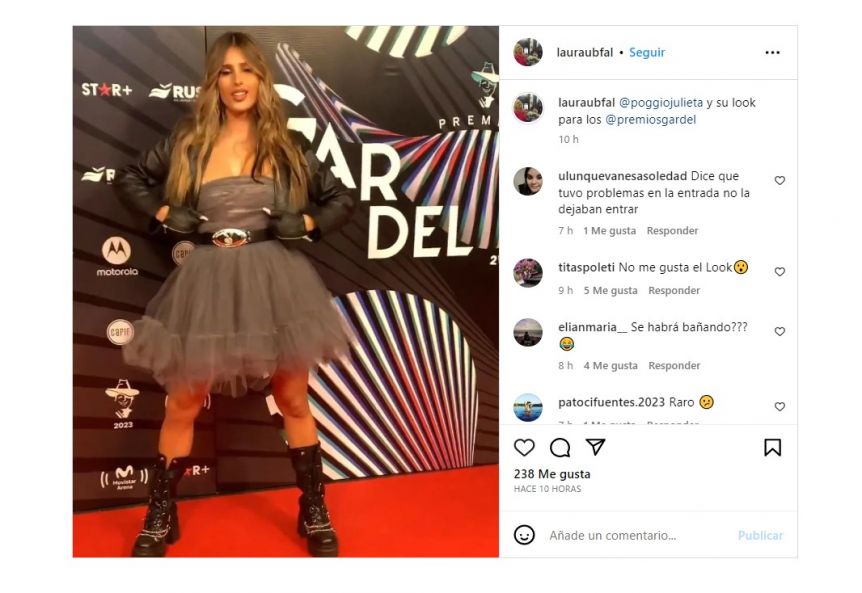The width and height of the screenshot is (862, 593).
Task: Open the three-dot more options menu
Action: coord(772,53)
